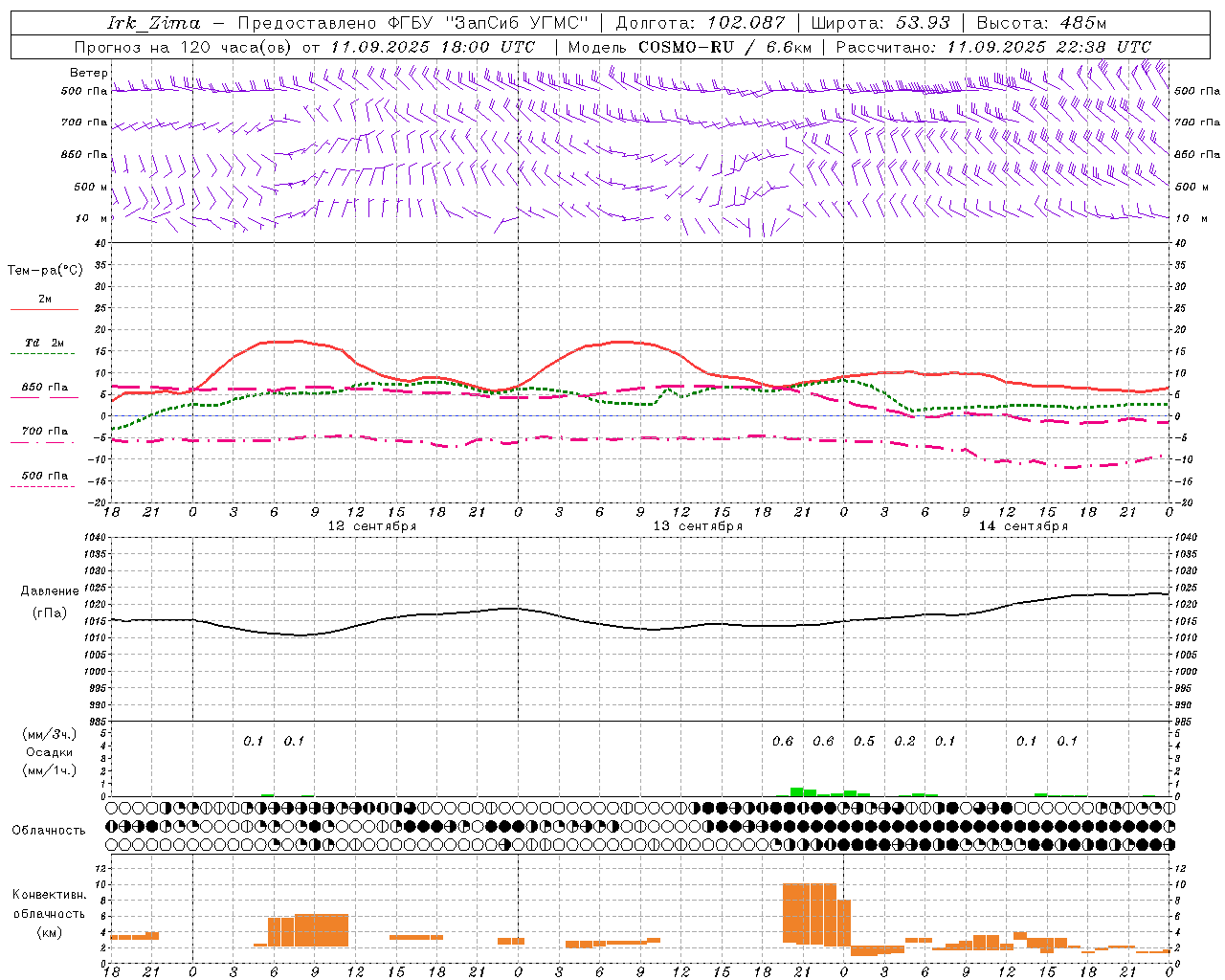This screenshot has width=1225, height=980.
Task: Click the "Осадки" precipitation label
Action: 50,752
